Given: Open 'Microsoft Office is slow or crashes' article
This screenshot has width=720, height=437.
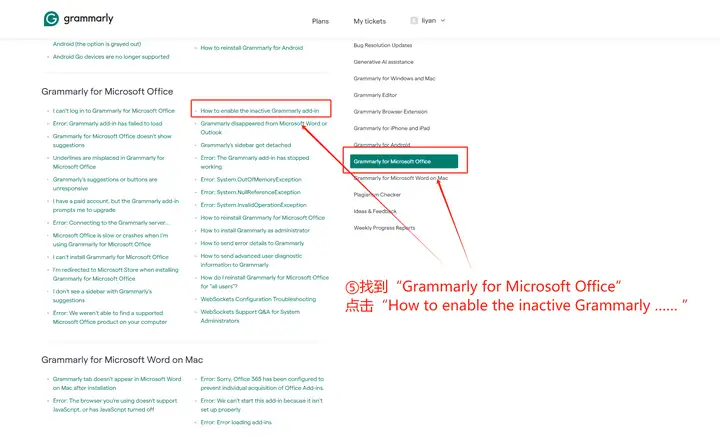Looking at the screenshot, I should [x=110, y=240].
